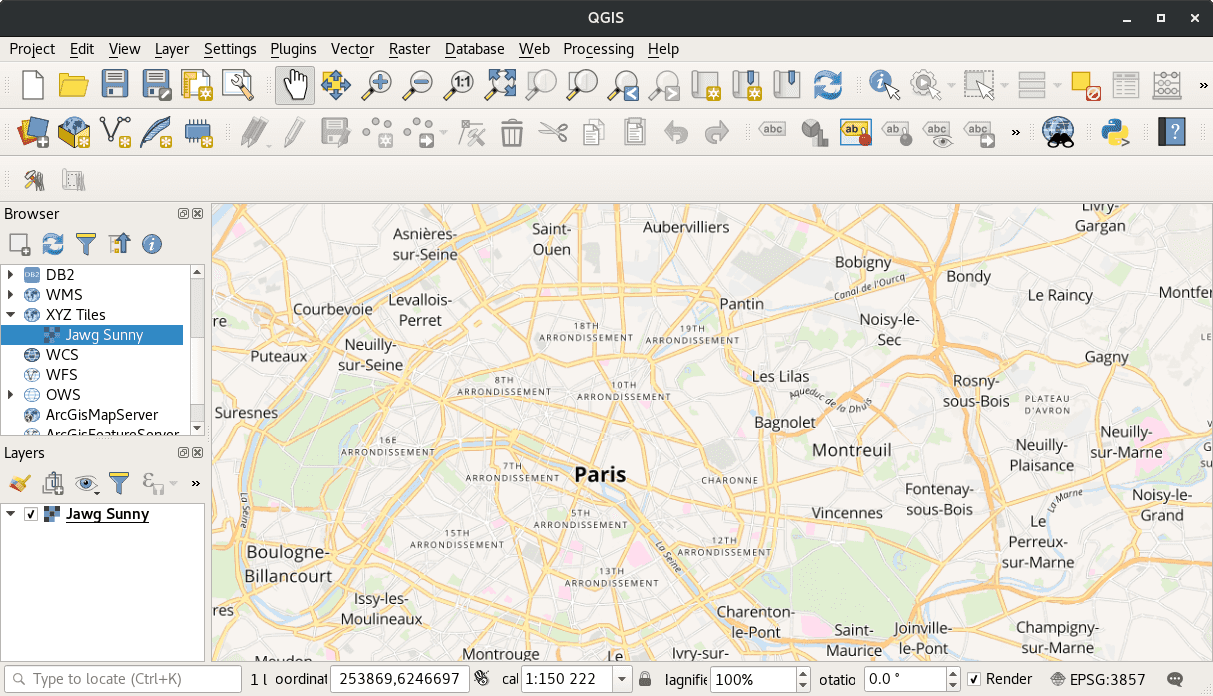Open the Layer menu
Image resolution: width=1213 pixels, height=696 pixels.
(x=171, y=48)
